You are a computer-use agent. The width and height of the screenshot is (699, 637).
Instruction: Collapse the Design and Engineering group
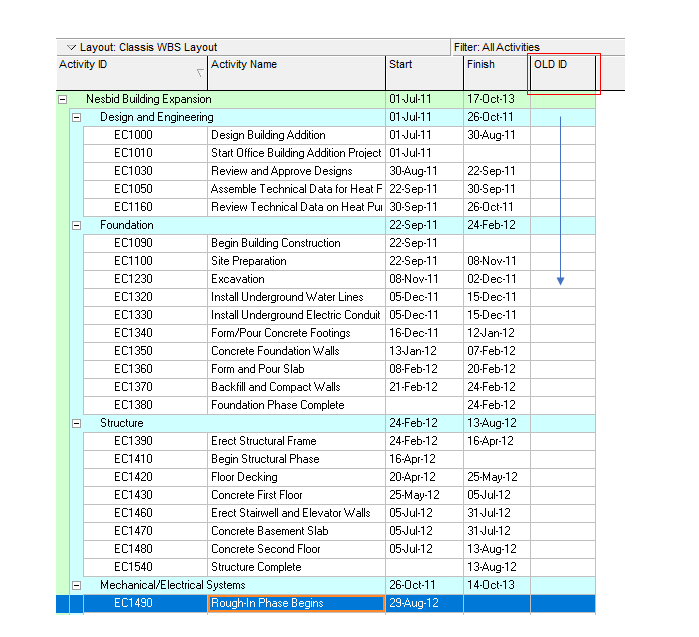[77, 118]
